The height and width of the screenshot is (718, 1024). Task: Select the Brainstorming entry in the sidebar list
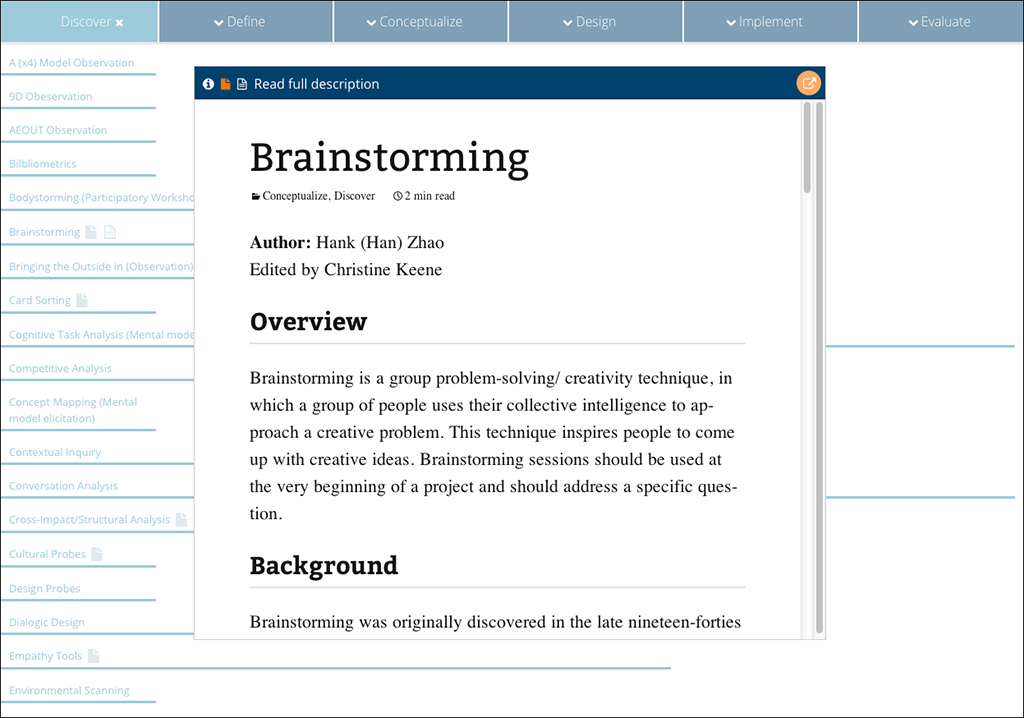click(x=44, y=232)
